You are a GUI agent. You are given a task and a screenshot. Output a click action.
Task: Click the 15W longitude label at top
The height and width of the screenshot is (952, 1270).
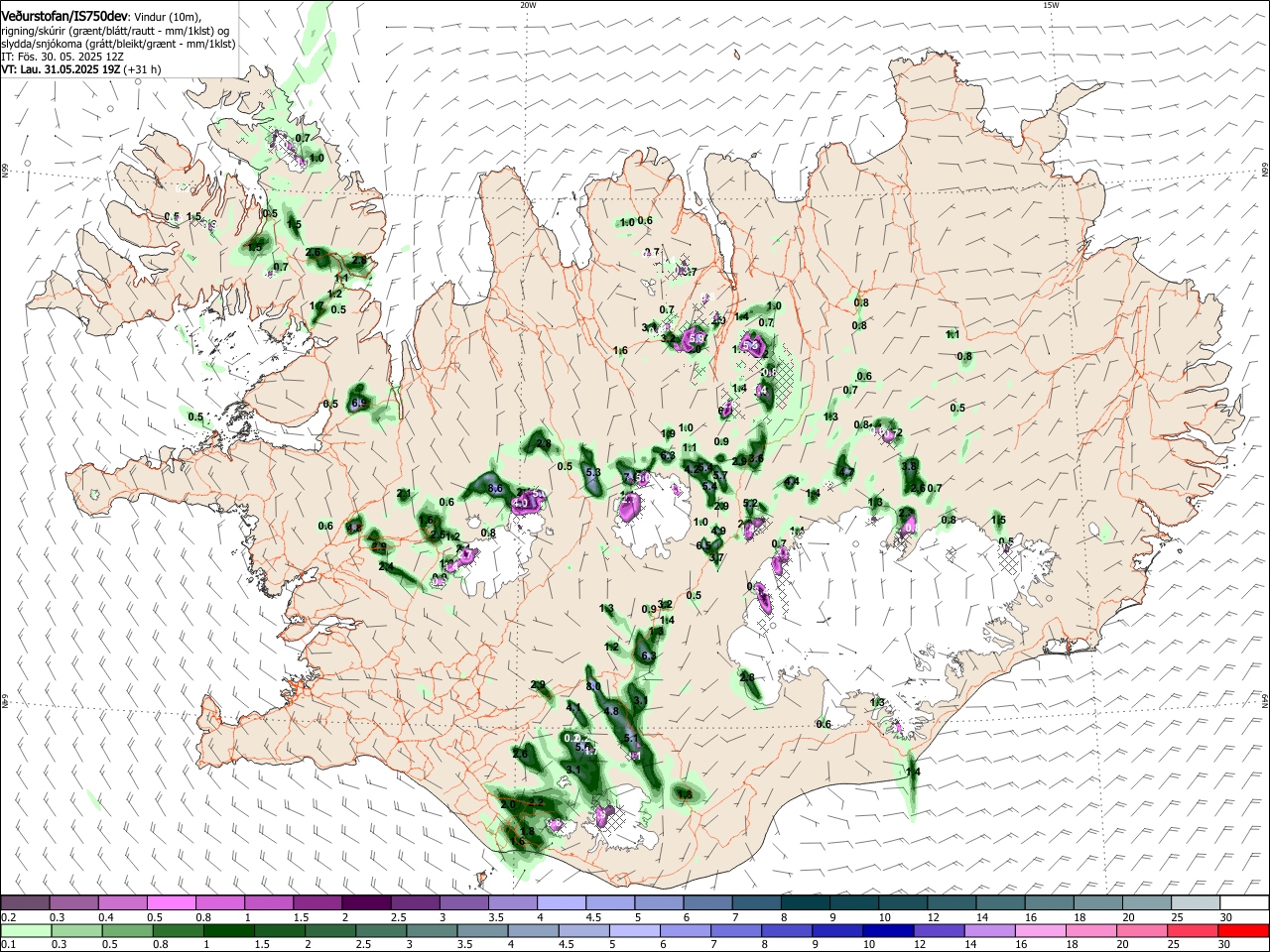[1051, 5]
